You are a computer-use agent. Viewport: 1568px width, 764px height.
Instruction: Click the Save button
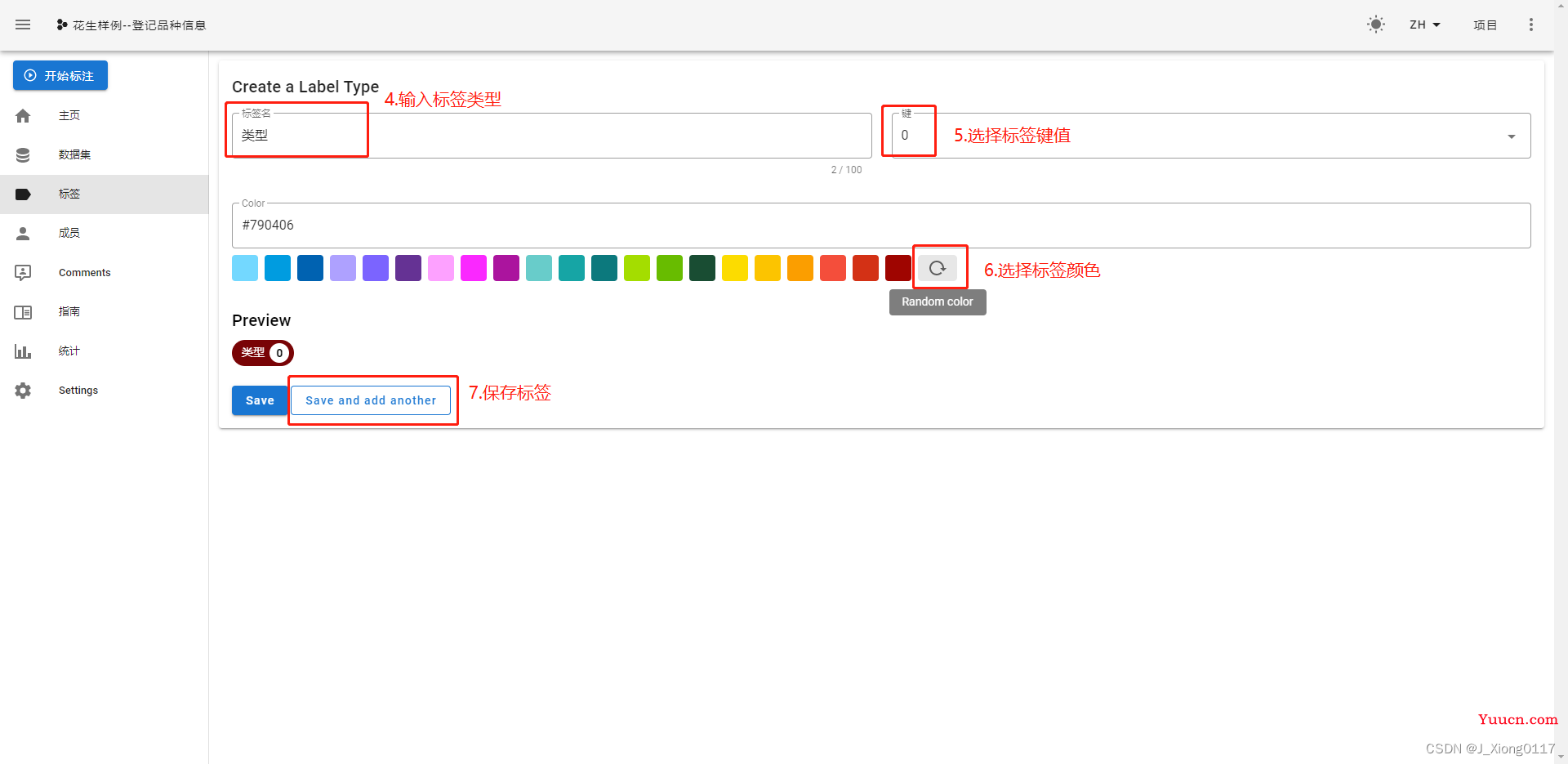click(x=260, y=400)
